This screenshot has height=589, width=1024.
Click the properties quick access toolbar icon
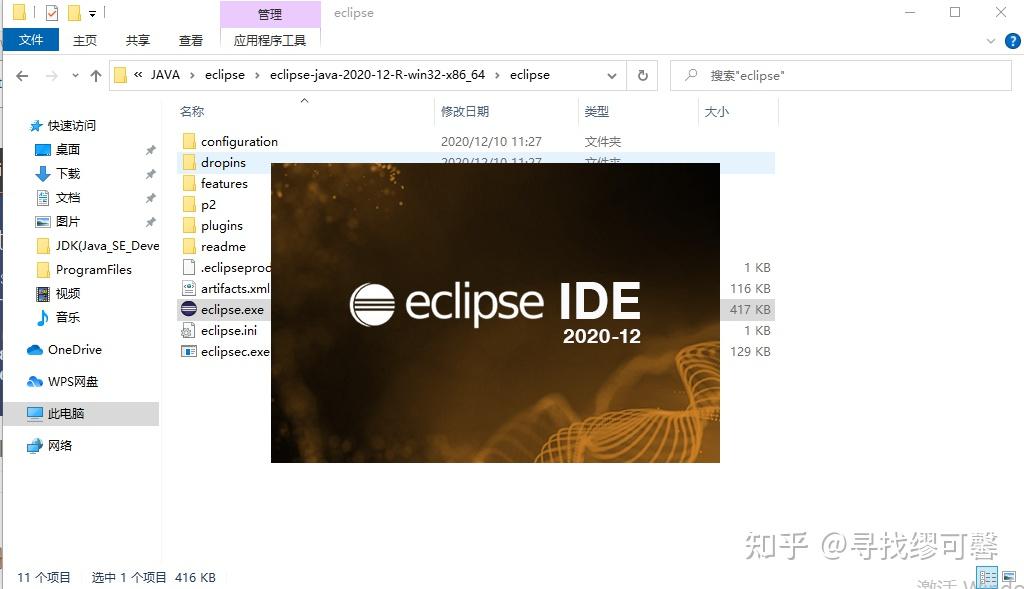tap(52, 12)
